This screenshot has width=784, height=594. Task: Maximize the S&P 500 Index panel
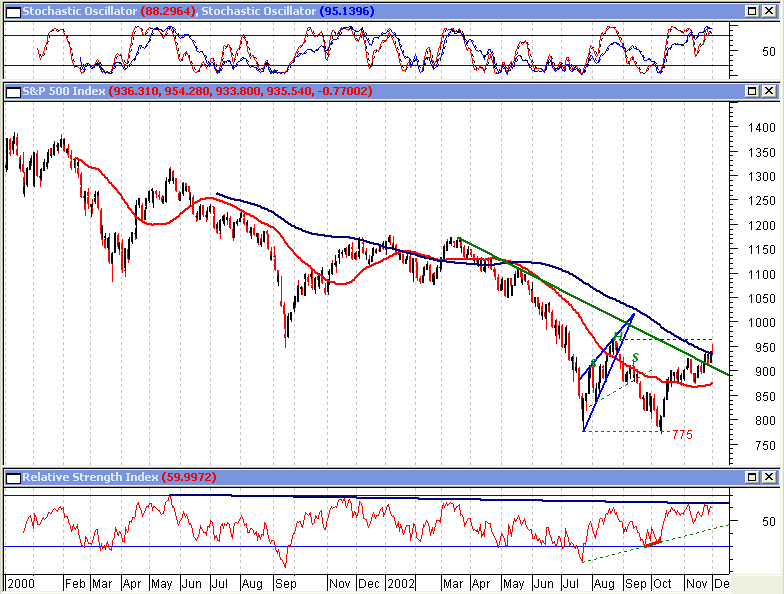point(752,91)
